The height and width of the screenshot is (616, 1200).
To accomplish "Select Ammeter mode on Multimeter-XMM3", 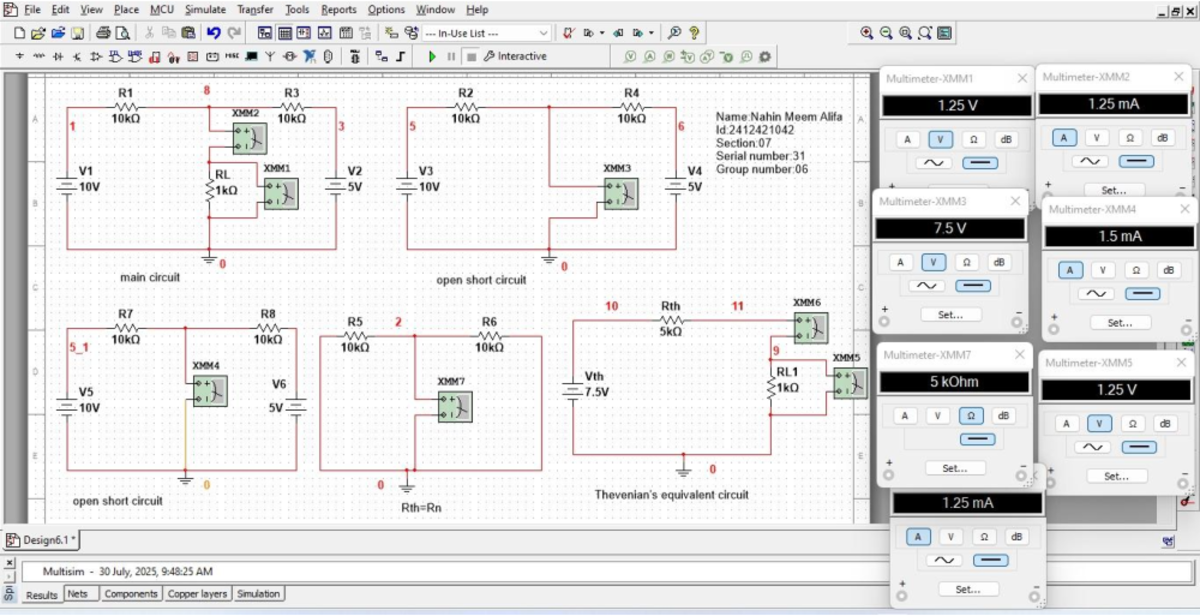I will [x=901, y=262].
